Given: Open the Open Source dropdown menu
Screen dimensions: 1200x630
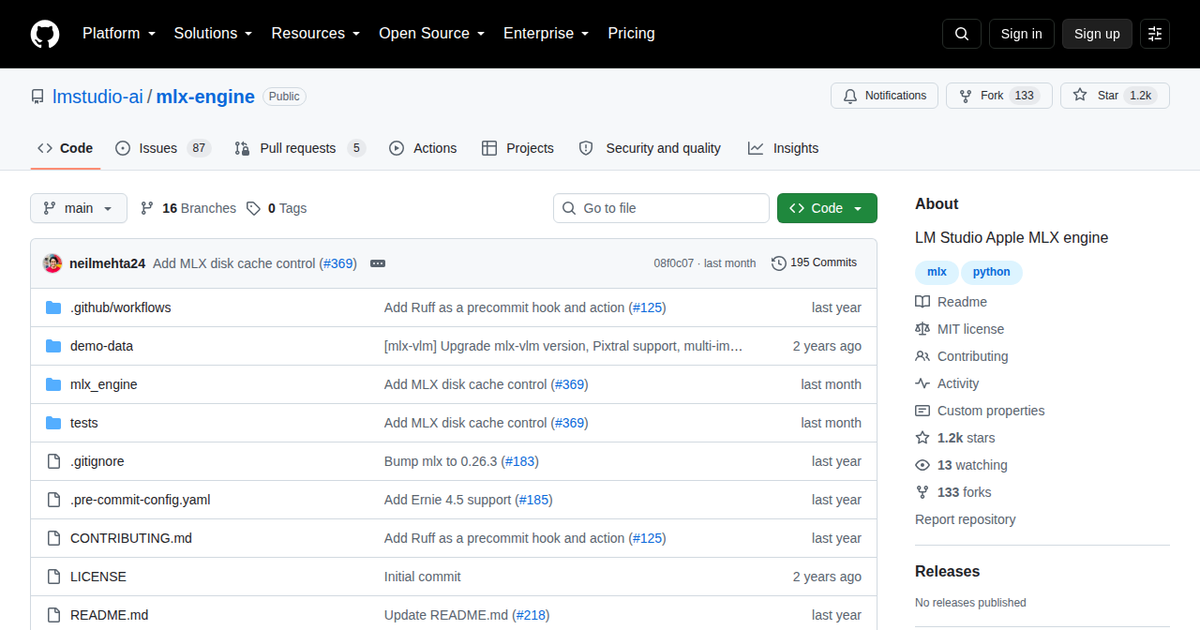Looking at the screenshot, I should [432, 33].
